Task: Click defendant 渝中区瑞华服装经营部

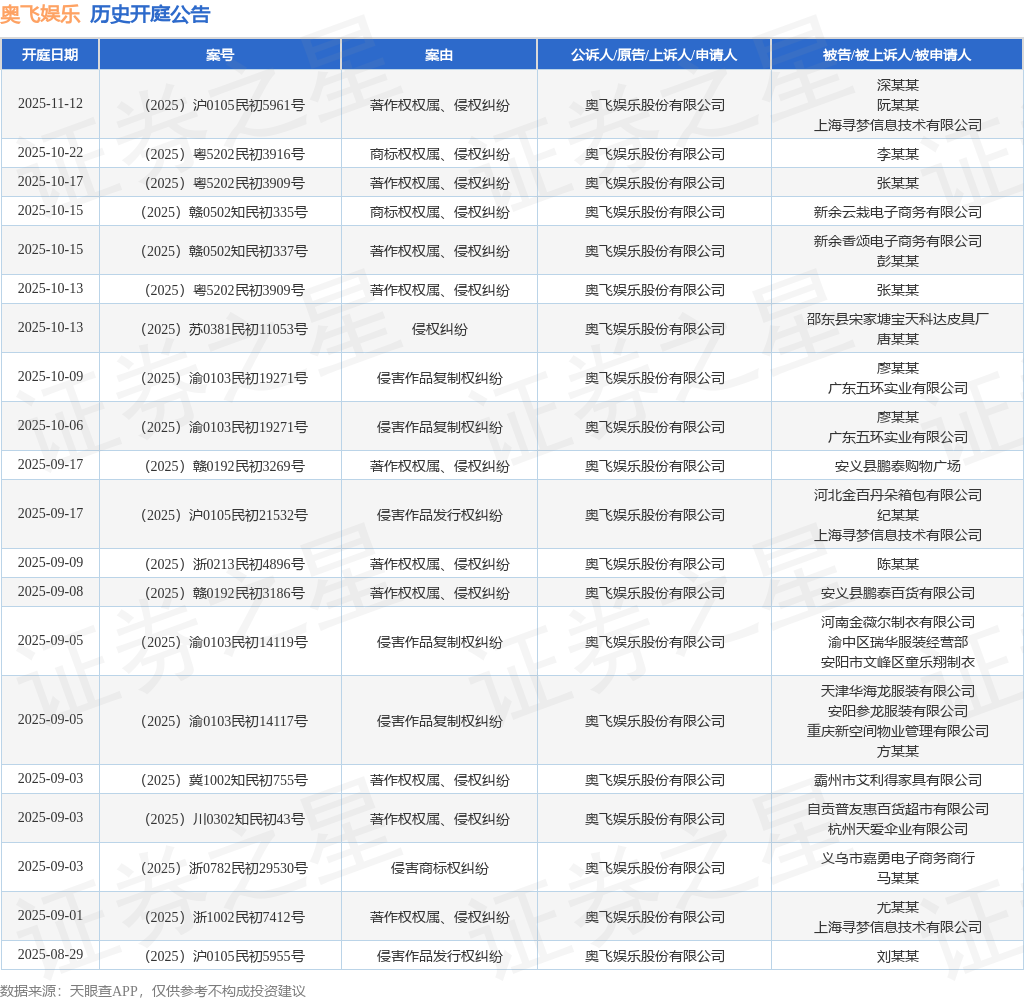Action: (897, 642)
